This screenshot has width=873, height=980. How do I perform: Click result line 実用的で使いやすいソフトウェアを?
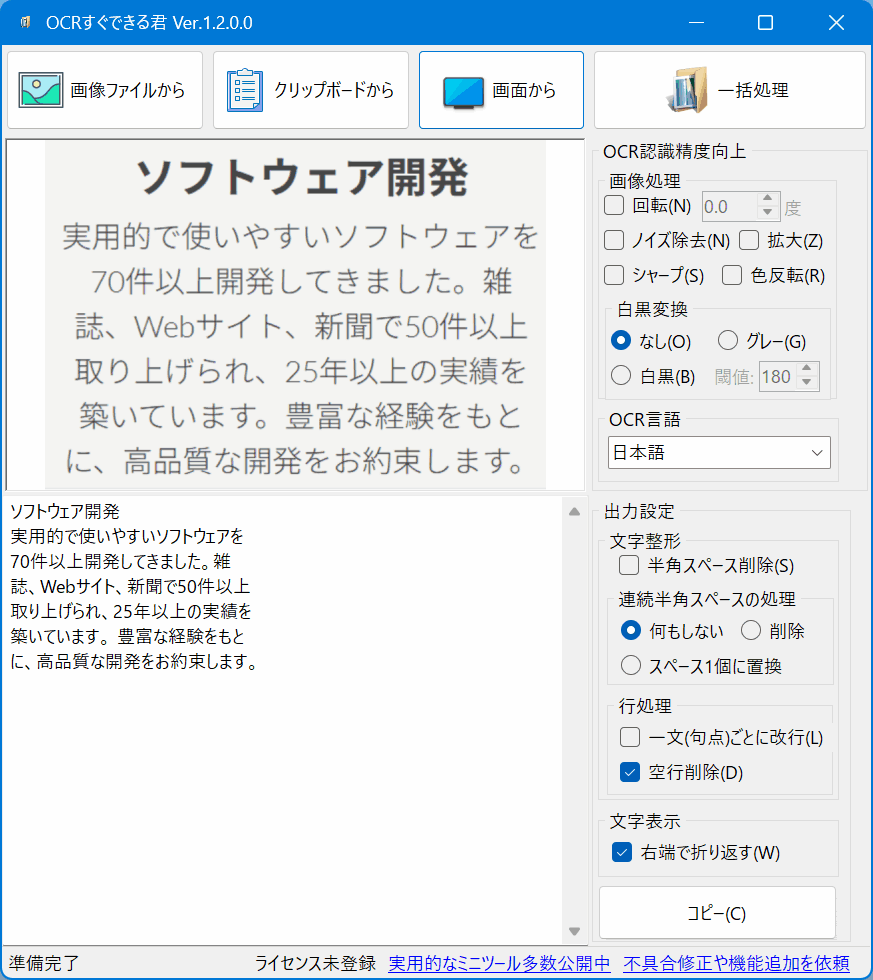(127, 536)
